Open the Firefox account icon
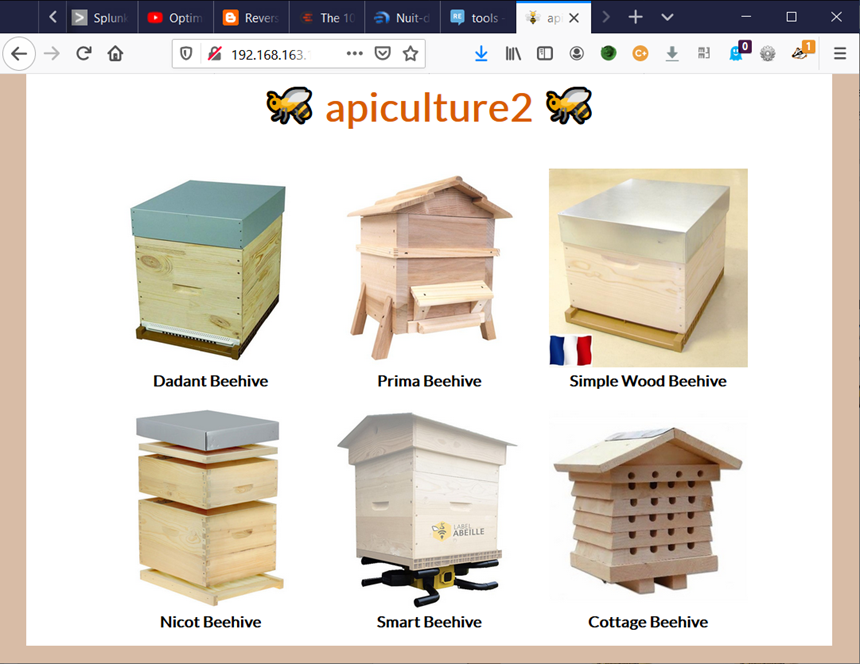 point(576,54)
